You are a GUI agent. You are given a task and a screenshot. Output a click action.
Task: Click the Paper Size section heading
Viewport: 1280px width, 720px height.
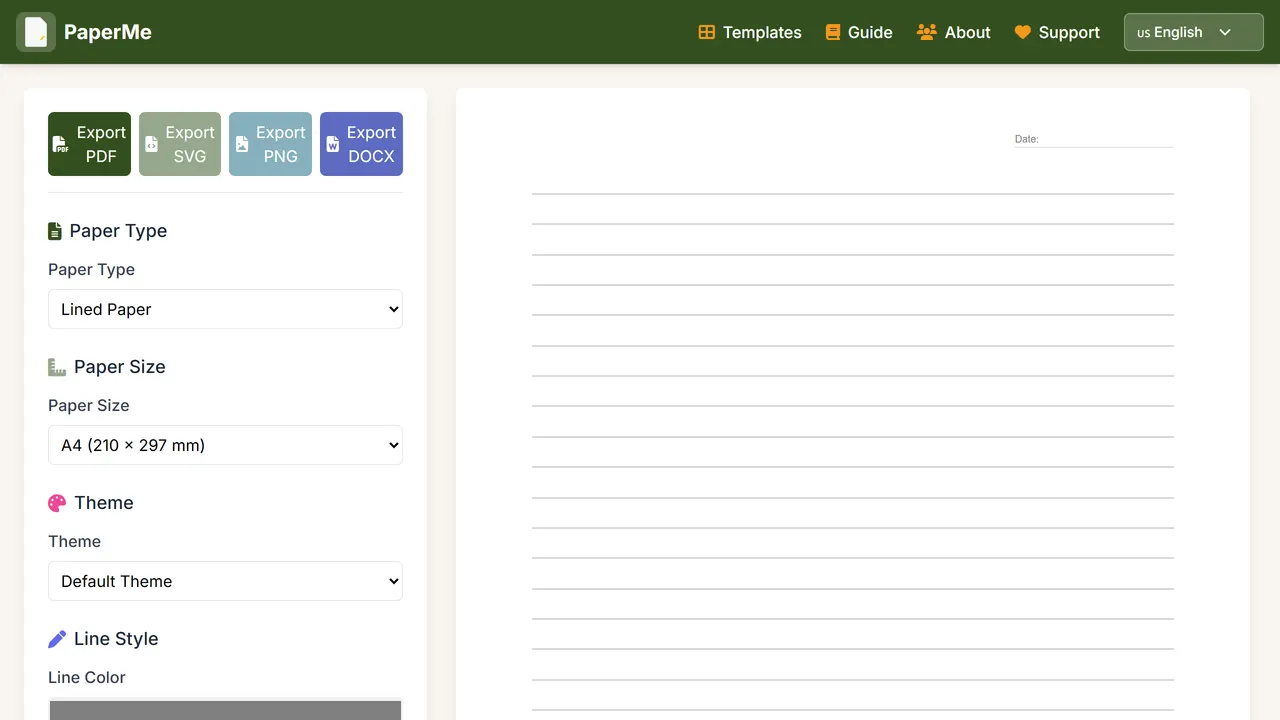coord(120,367)
